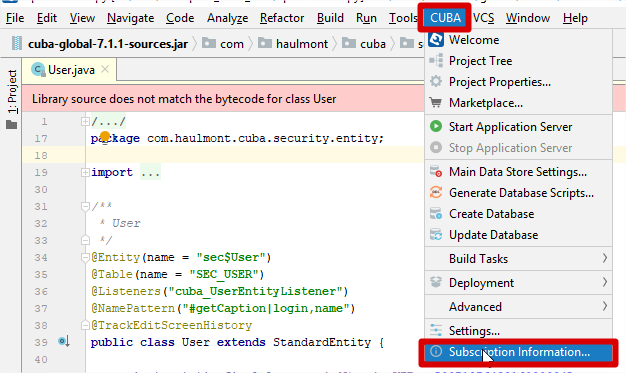Image resolution: width=626 pixels, height=373 pixels.
Task: Click the Project Tree hierarchy icon
Action: 436,61
